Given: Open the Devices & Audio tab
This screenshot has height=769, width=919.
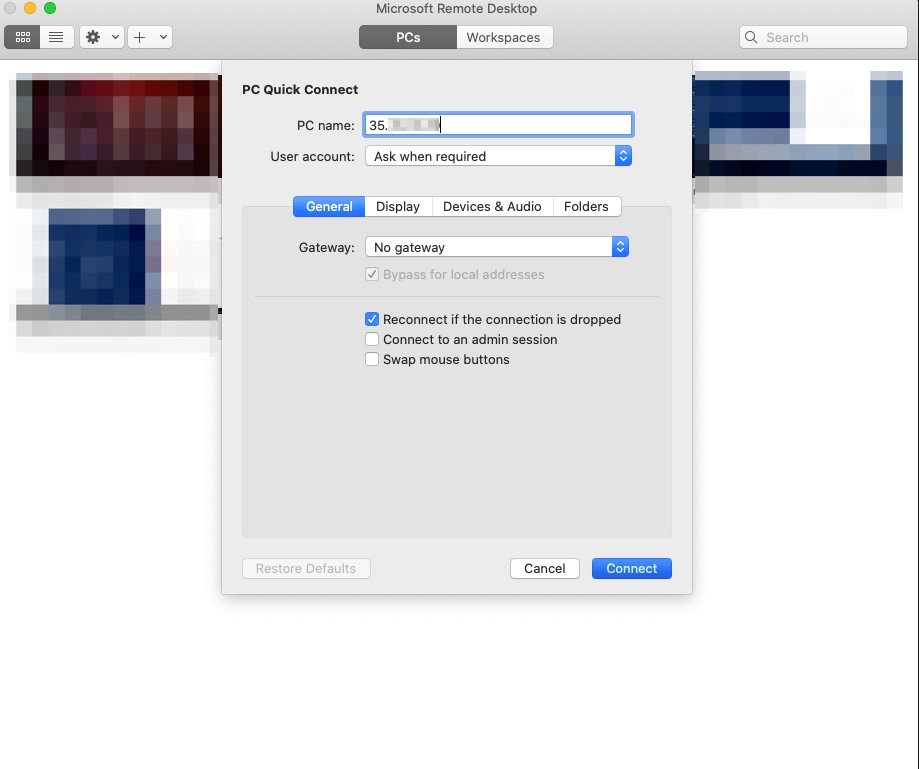Looking at the screenshot, I should pyautogui.click(x=492, y=207).
